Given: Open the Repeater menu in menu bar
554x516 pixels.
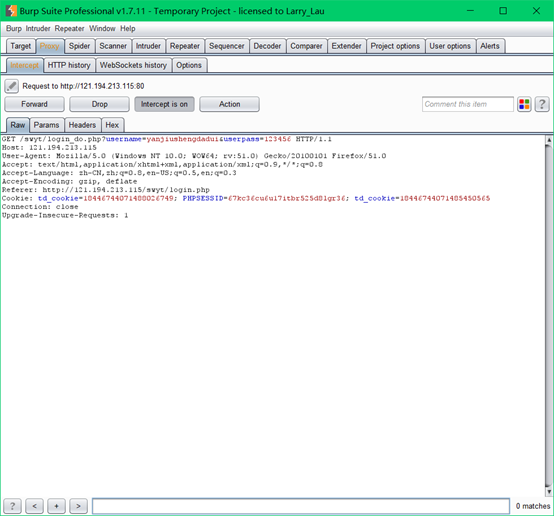Looking at the screenshot, I should pos(69,29).
